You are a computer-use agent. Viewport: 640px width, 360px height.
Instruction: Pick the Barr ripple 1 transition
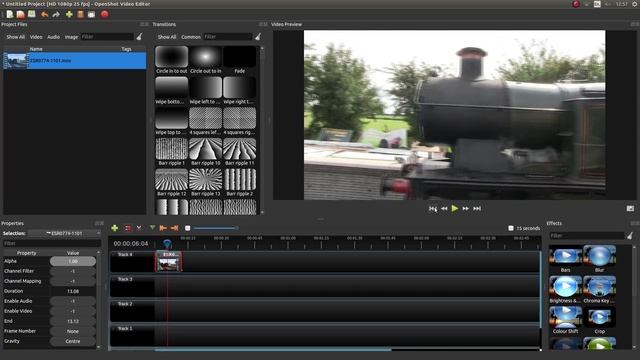coord(171,151)
